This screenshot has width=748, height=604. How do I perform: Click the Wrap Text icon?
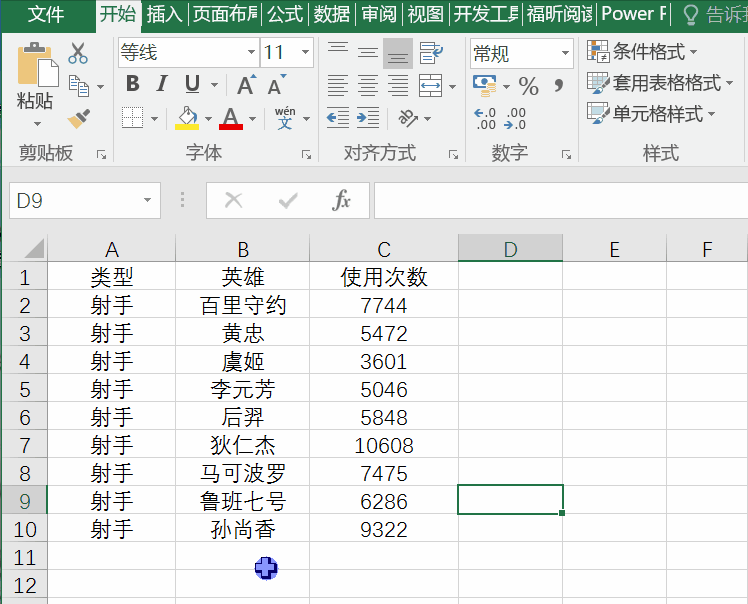point(431,53)
